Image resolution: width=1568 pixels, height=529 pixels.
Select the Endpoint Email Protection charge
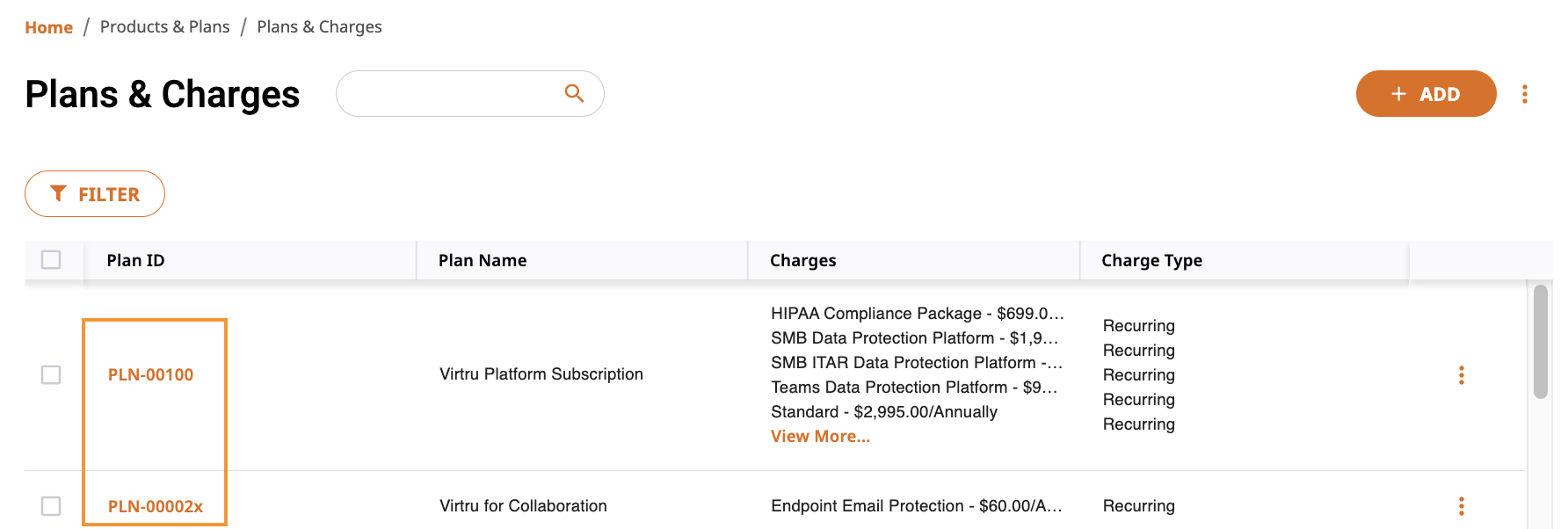pyautogui.click(x=917, y=506)
